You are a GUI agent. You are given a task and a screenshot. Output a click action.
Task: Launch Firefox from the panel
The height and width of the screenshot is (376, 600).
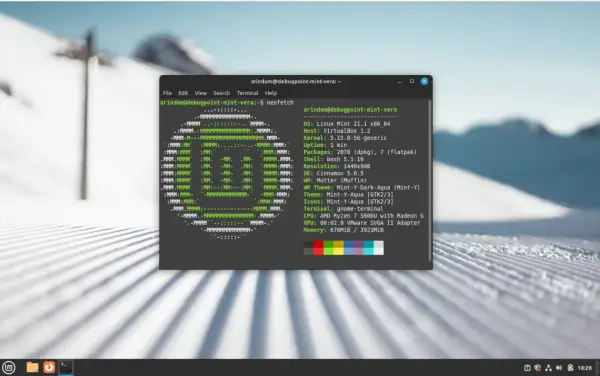click(49, 367)
